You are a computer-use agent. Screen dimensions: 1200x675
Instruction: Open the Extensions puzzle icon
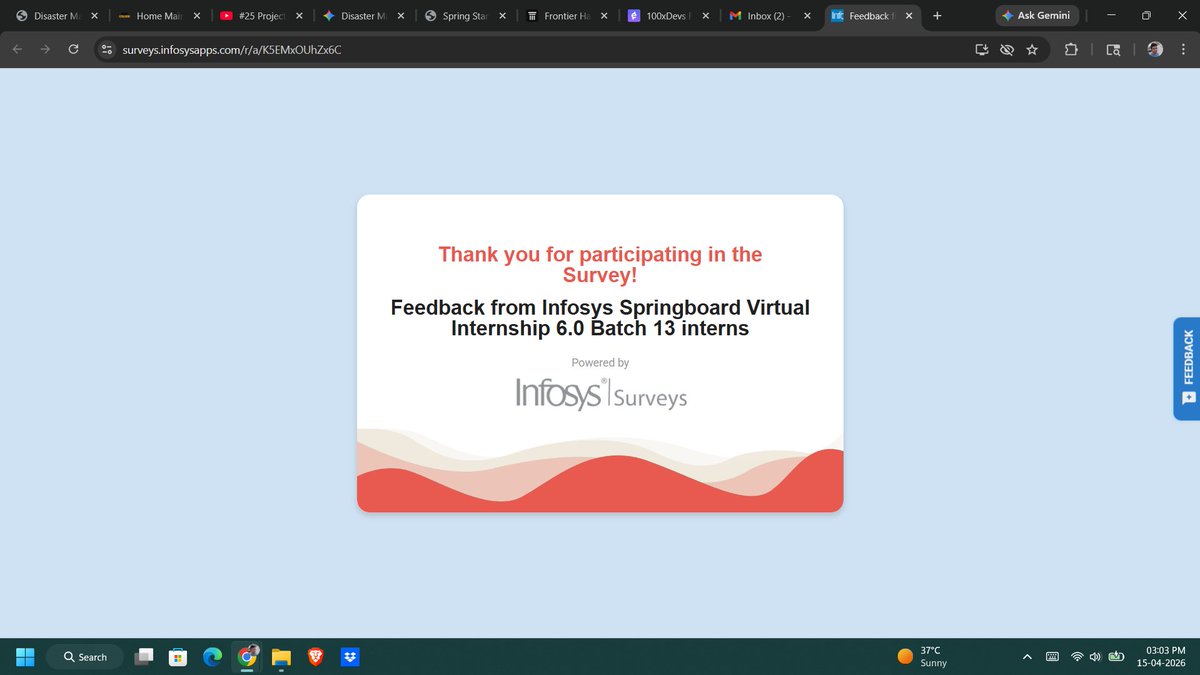pyautogui.click(x=1071, y=49)
